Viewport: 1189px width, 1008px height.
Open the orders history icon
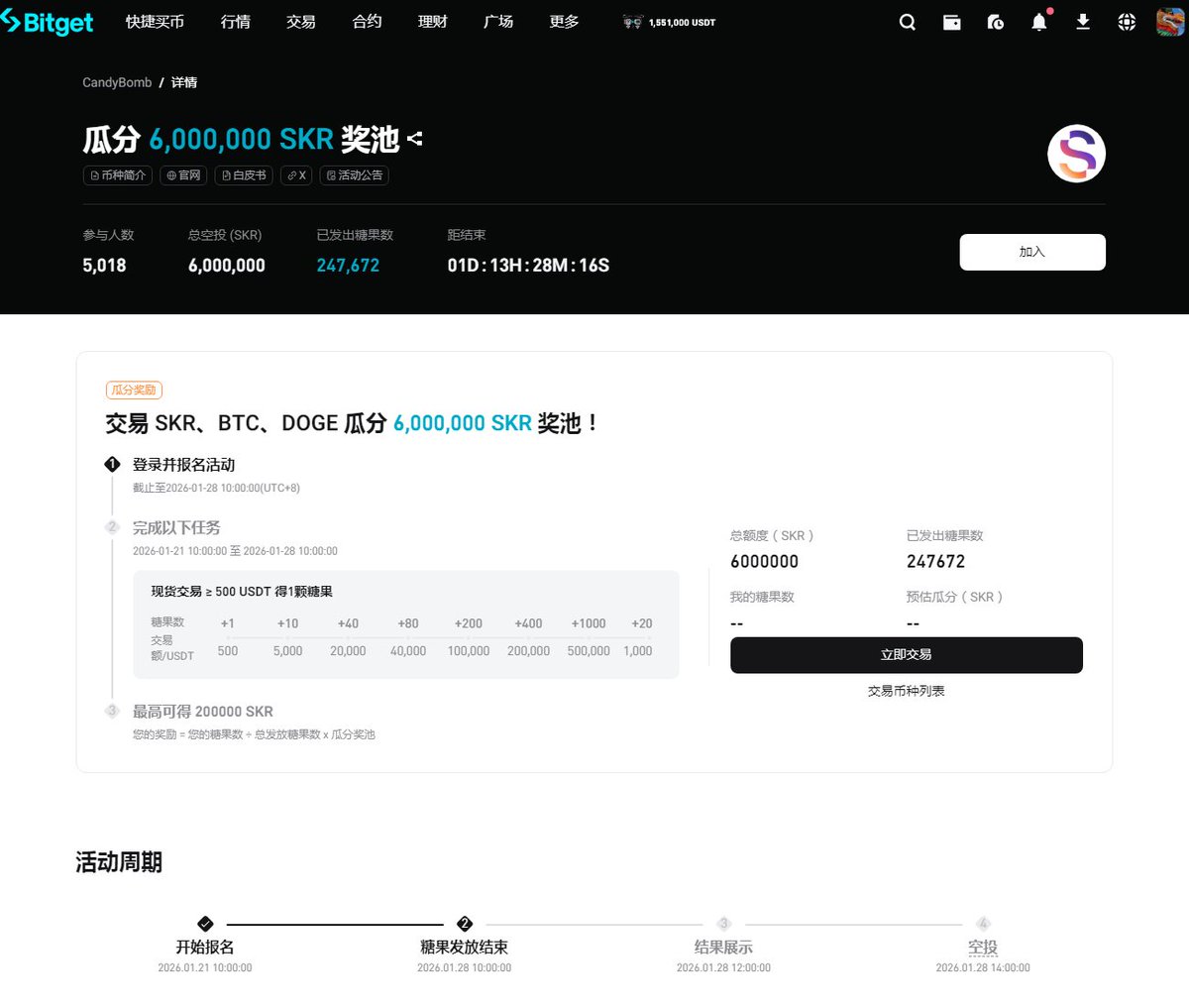tap(995, 22)
